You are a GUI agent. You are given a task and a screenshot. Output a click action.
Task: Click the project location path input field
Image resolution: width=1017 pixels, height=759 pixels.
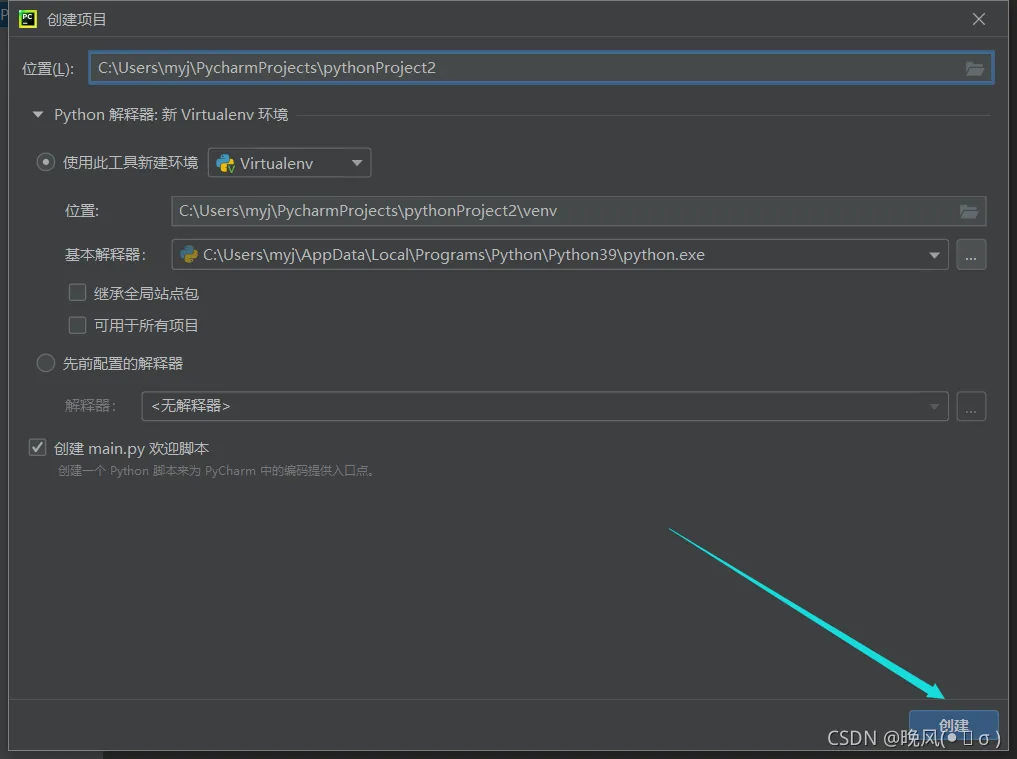click(540, 67)
